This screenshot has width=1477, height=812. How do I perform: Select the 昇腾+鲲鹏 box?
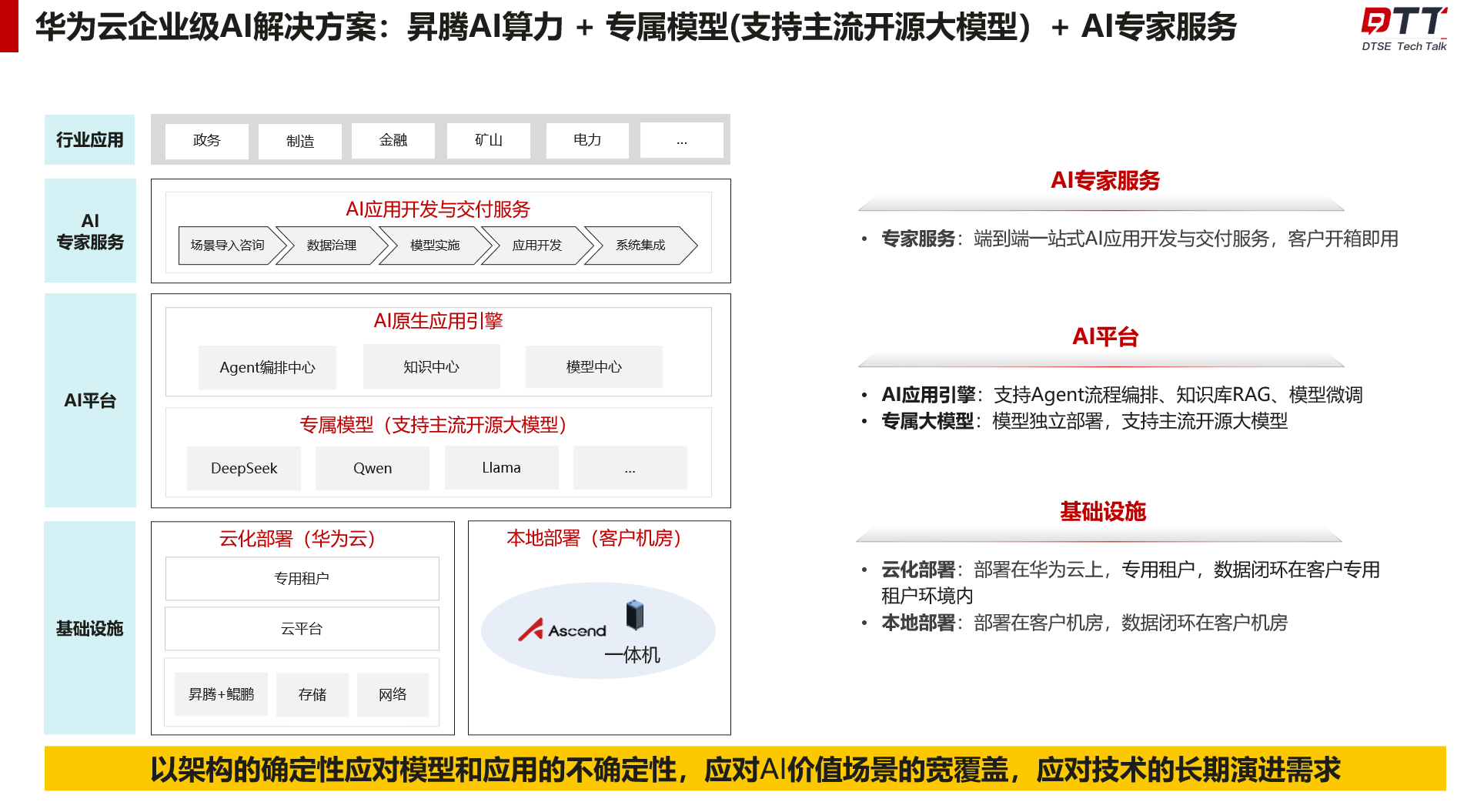pos(221,694)
